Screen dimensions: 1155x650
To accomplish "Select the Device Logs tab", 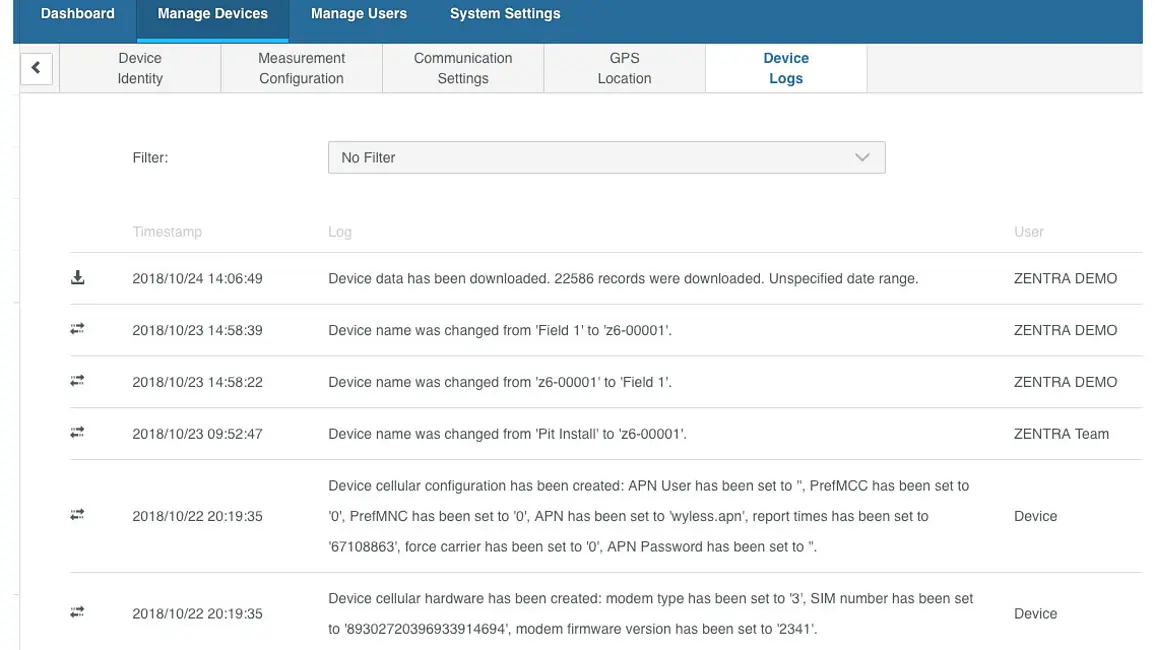I will [x=786, y=69].
